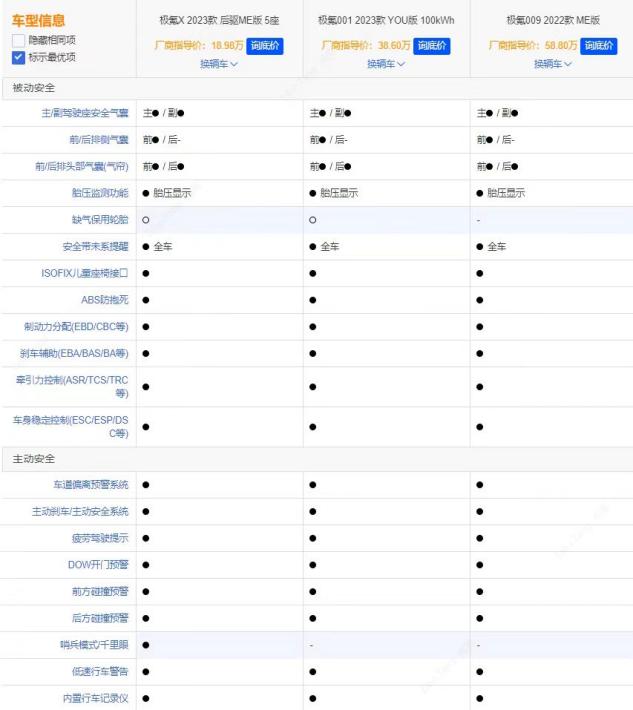The image size is (633, 710).
Task: Open 换辆车 dropdown under 极氪X
Action: click(219, 64)
